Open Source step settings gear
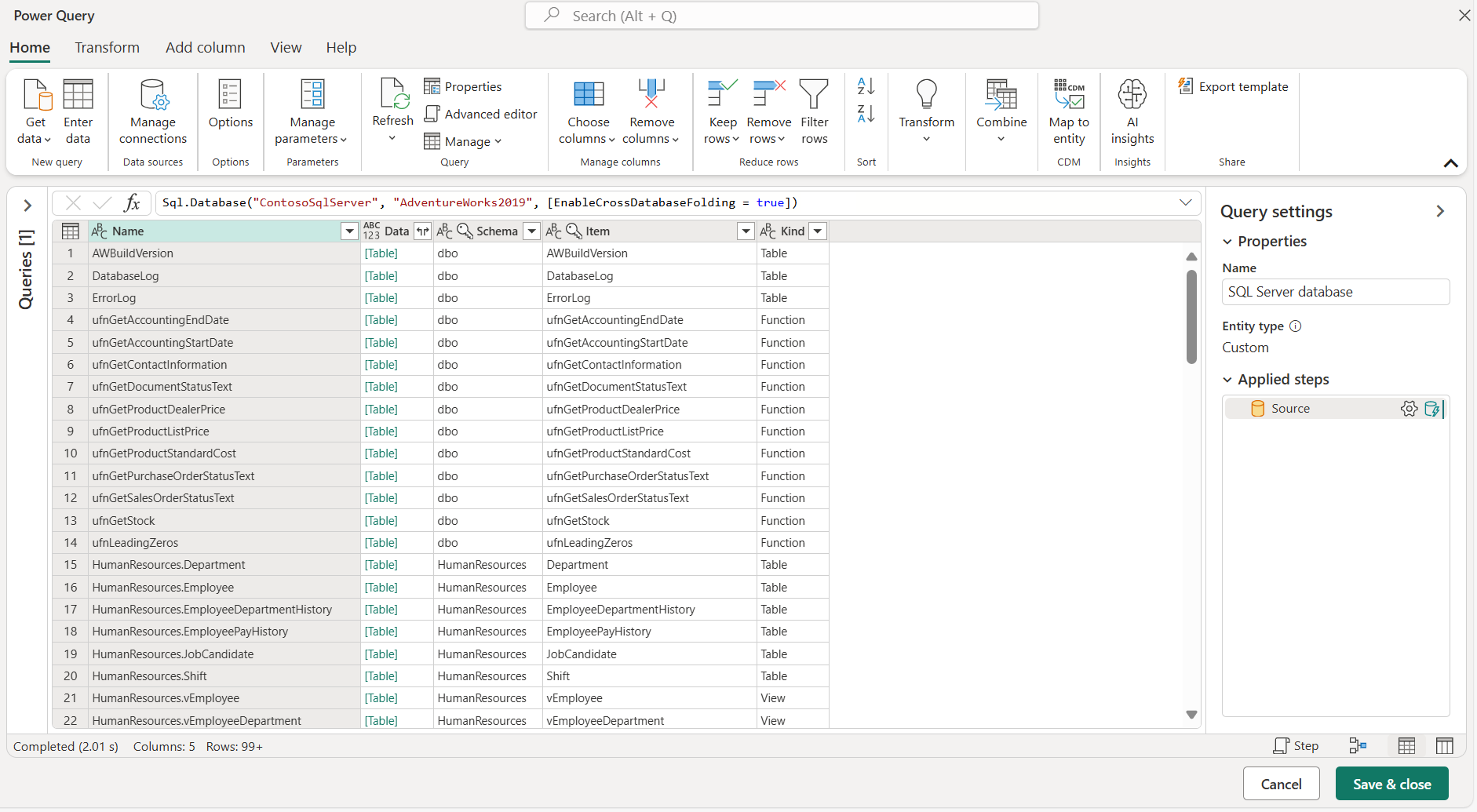The width and height of the screenshot is (1477, 812). pyautogui.click(x=1409, y=409)
